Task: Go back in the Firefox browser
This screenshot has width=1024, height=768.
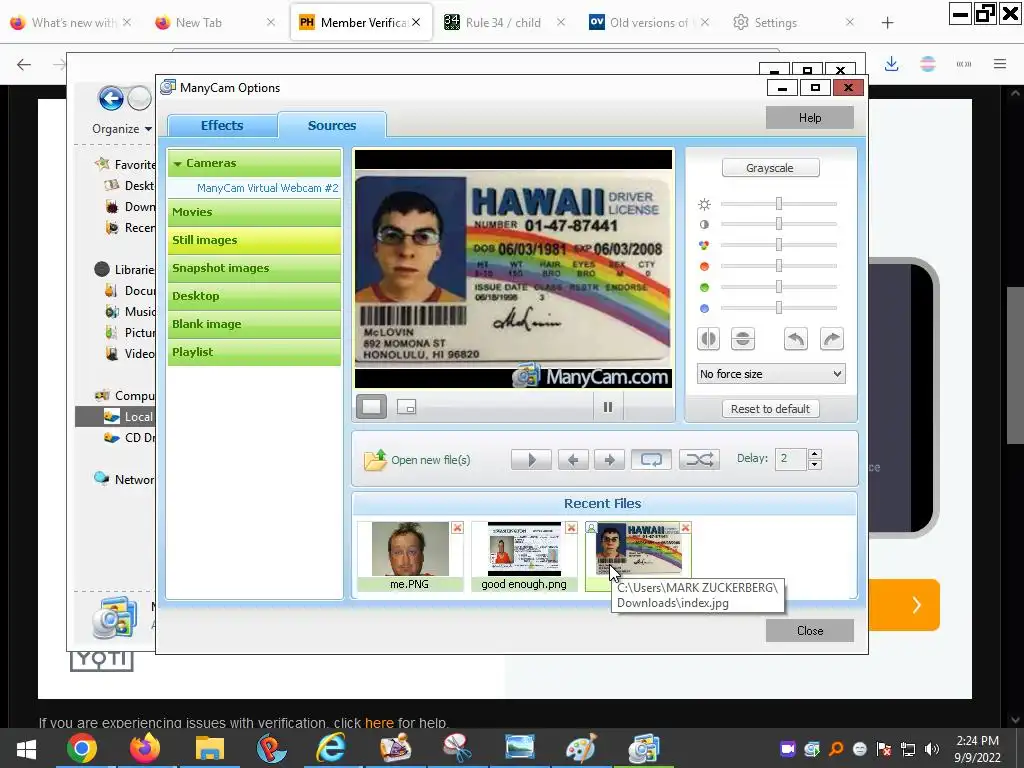Action: click(24, 64)
